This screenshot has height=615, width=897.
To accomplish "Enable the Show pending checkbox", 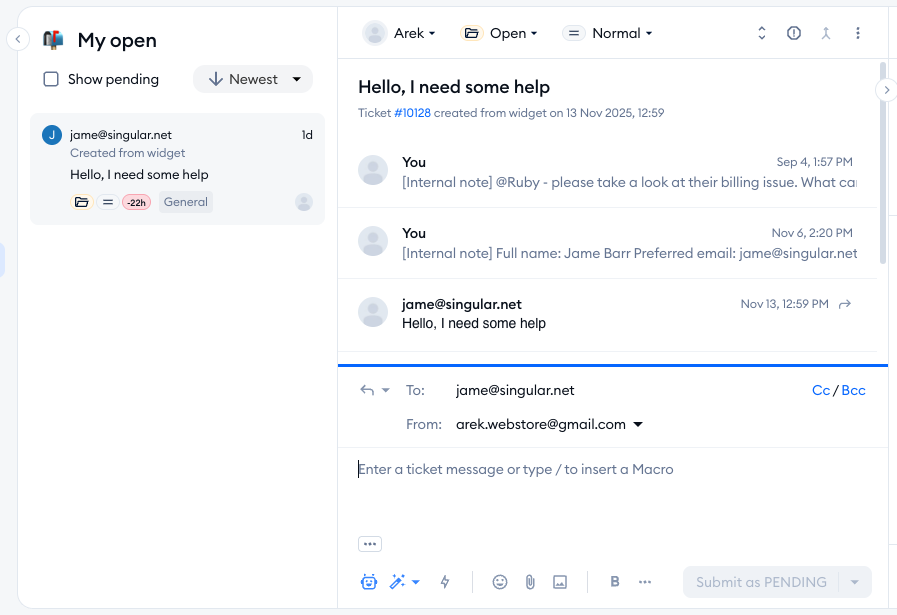I will tap(51, 79).
